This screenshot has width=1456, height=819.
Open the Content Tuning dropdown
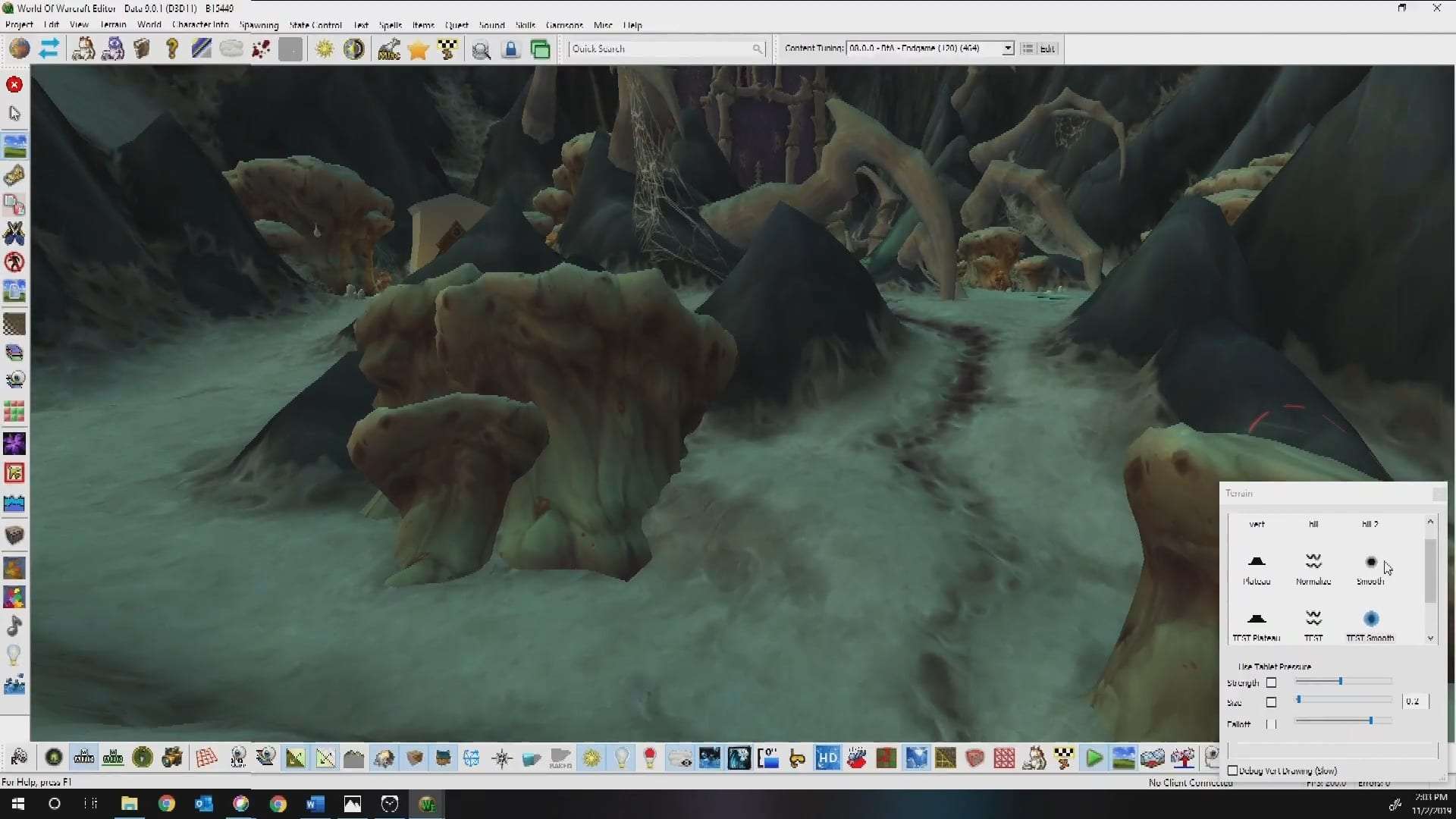pos(1008,49)
